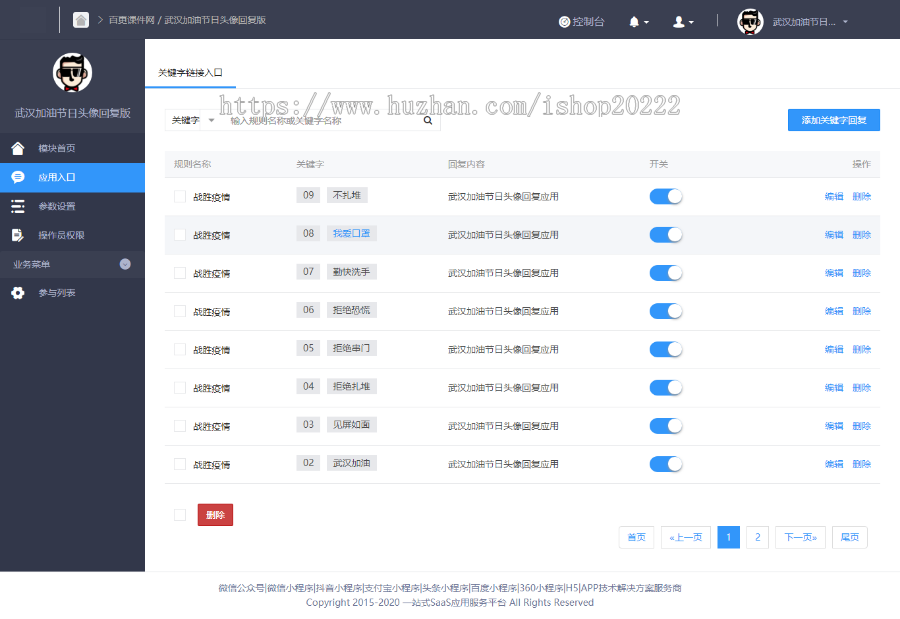Click 下一页» next page button
This screenshot has width=900, height=619.
pos(801,537)
